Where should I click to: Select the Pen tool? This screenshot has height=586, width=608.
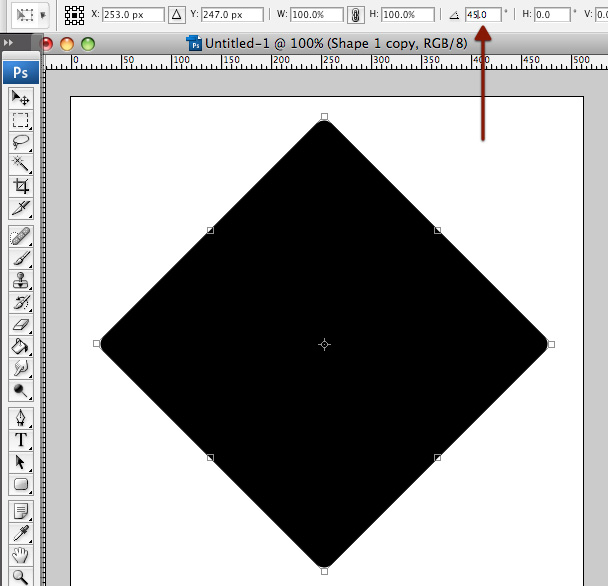tap(21, 418)
